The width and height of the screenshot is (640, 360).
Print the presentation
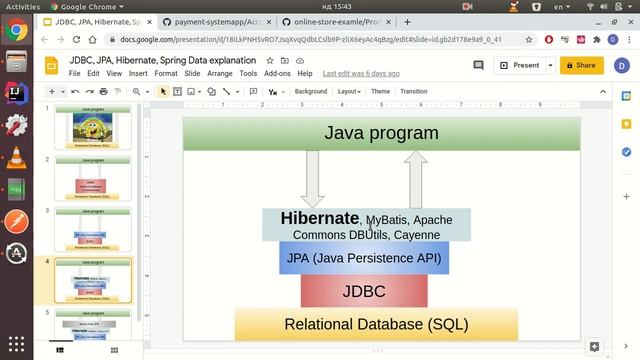click(x=104, y=91)
